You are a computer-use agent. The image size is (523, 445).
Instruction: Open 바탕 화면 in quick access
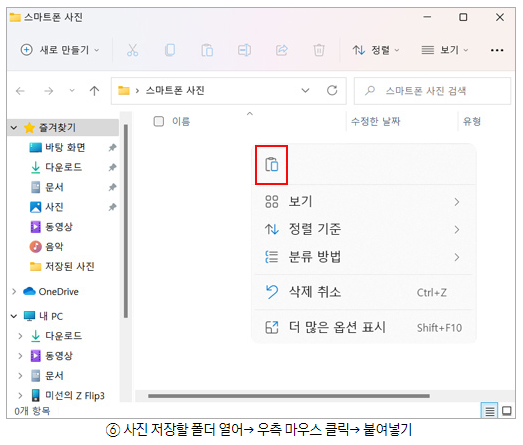(65, 147)
